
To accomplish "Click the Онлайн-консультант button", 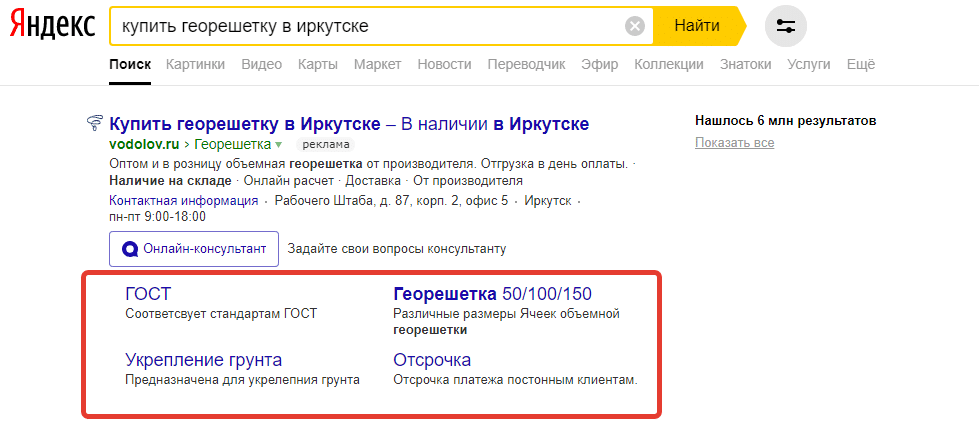I will (x=194, y=249).
